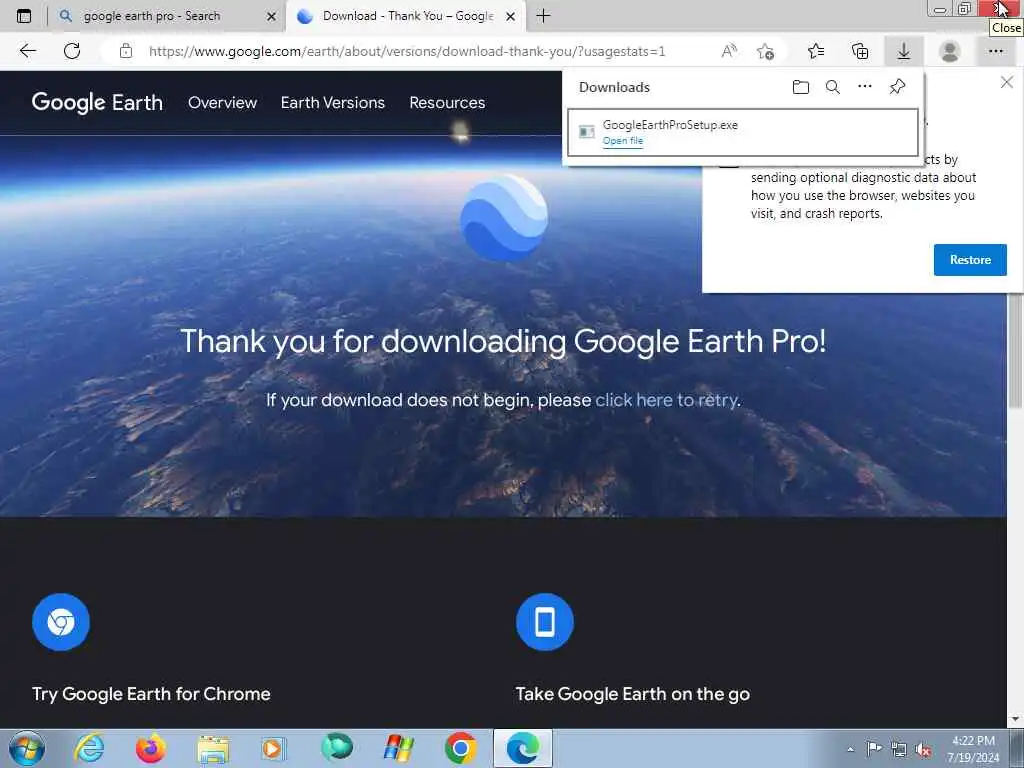Image resolution: width=1024 pixels, height=768 pixels.
Task: Select the Download - Thank You tab
Action: coord(405,16)
